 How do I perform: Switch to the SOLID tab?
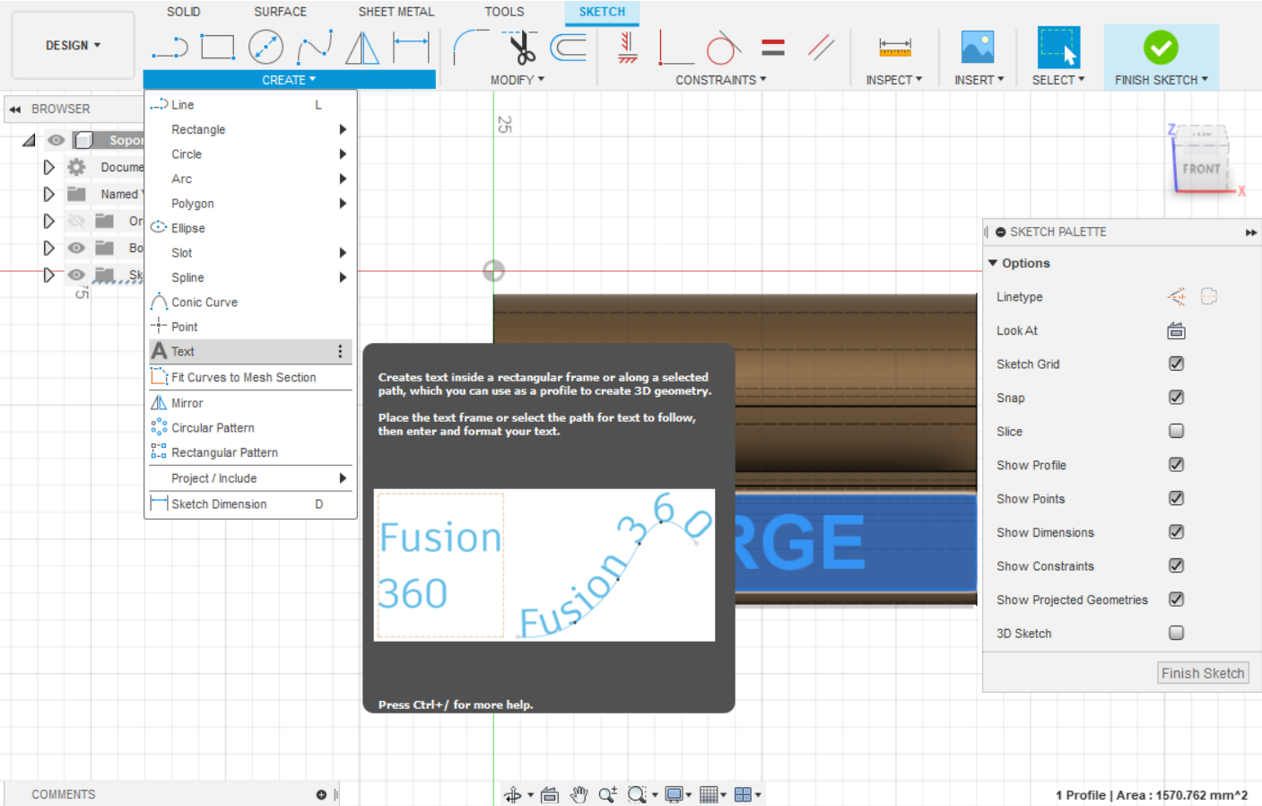183,12
